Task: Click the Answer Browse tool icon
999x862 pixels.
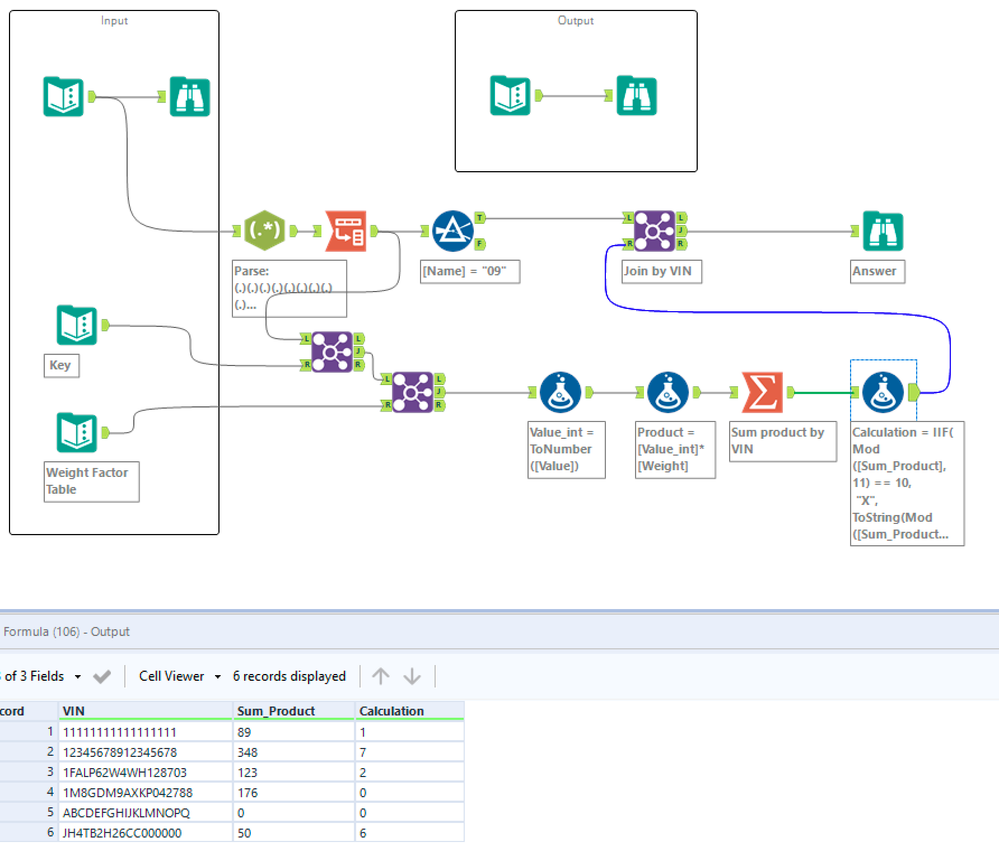Action: [x=883, y=231]
